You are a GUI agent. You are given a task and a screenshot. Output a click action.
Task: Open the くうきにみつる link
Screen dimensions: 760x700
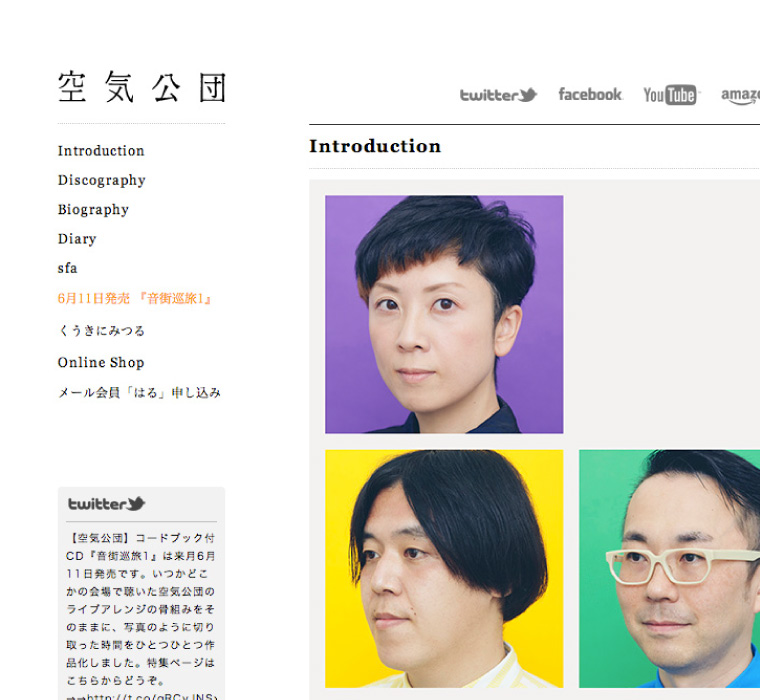click(x=101, y=331)
